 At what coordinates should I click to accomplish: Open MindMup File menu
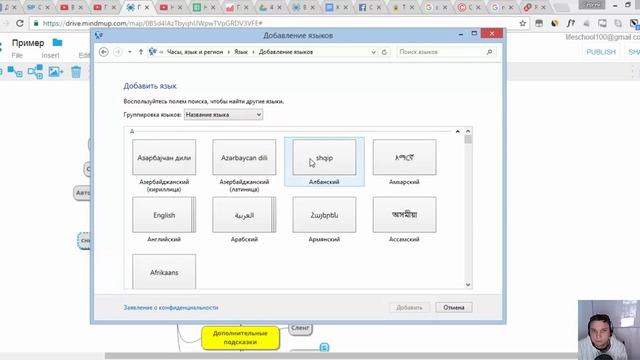[17, 56]
